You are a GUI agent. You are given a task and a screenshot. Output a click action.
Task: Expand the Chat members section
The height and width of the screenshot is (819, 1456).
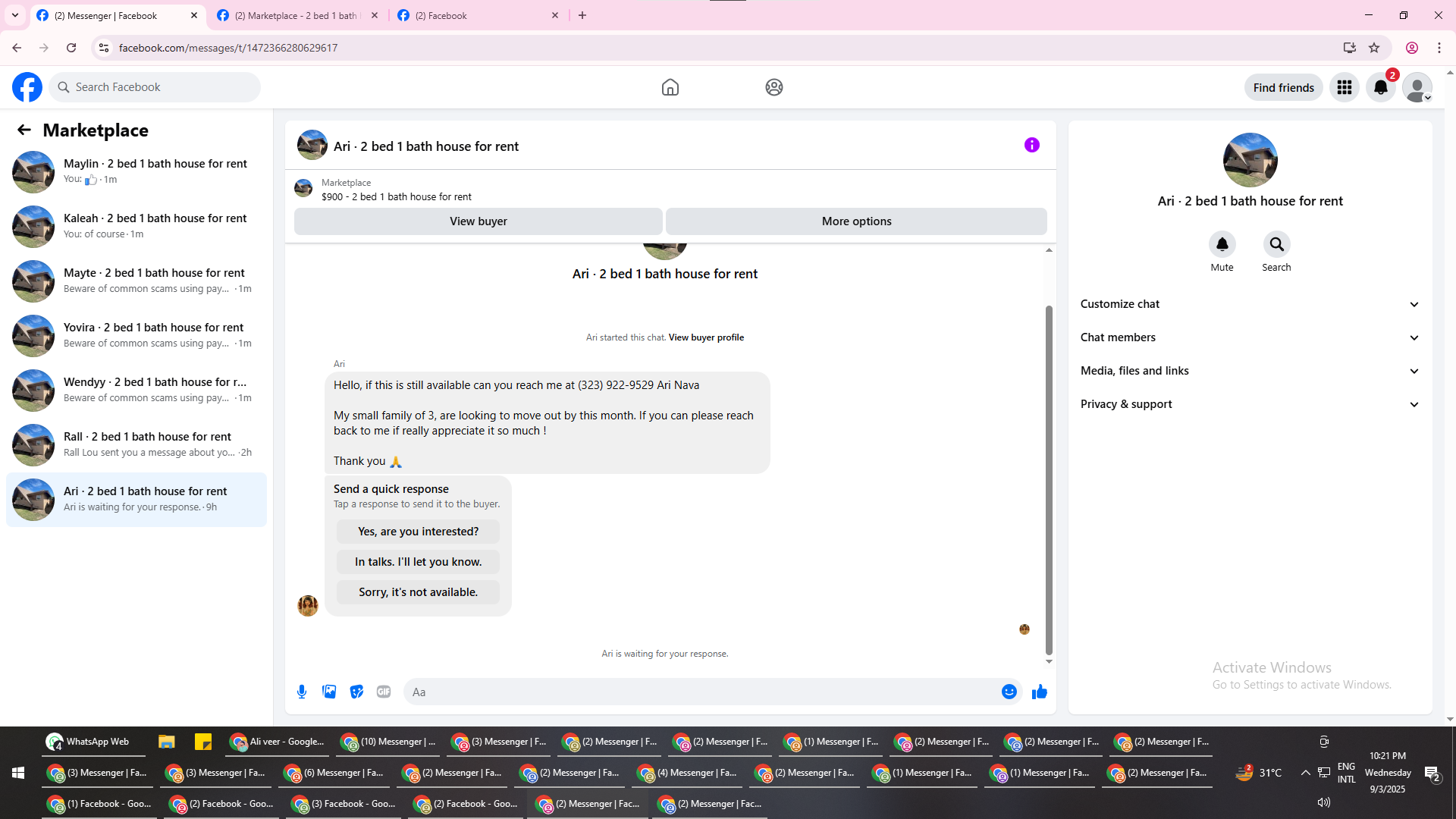pos(1250,337)
